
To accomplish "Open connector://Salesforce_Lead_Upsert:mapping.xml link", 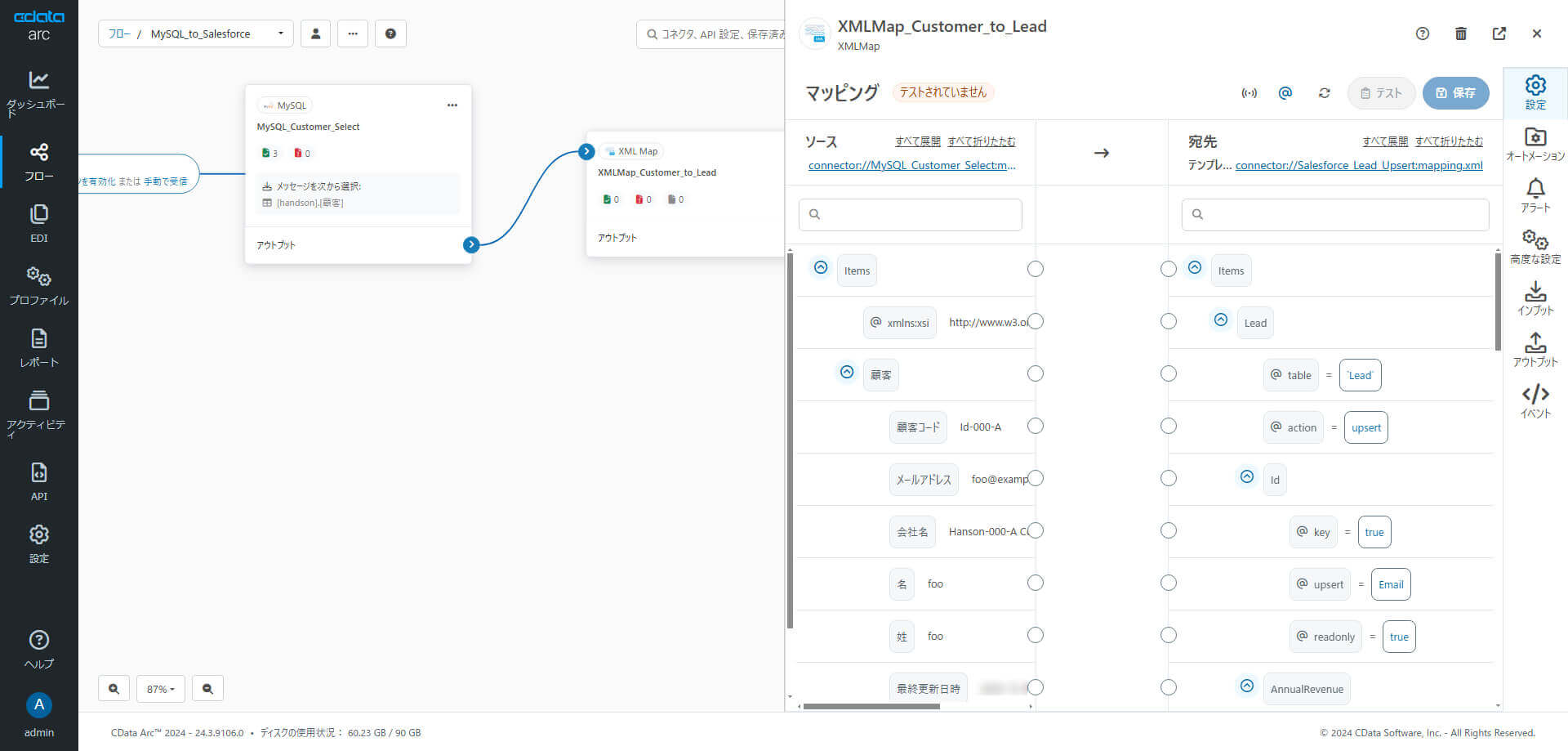I will [1359, 165].
